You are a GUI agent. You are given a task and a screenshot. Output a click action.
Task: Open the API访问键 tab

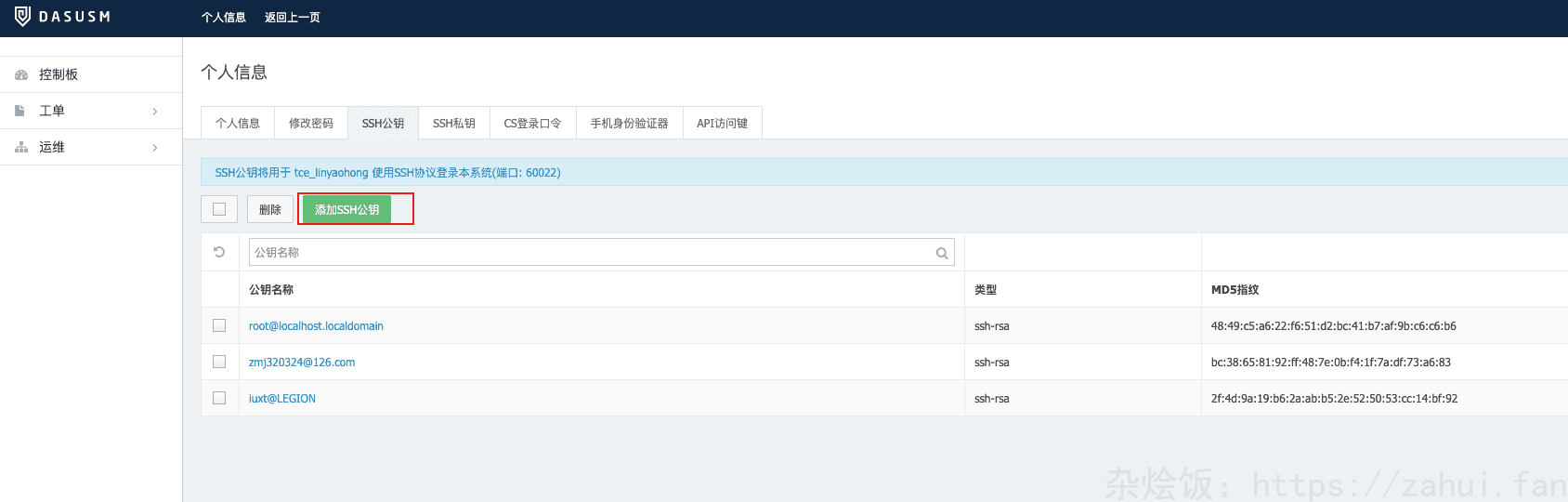pyautogui.click(x=722, y=124)
